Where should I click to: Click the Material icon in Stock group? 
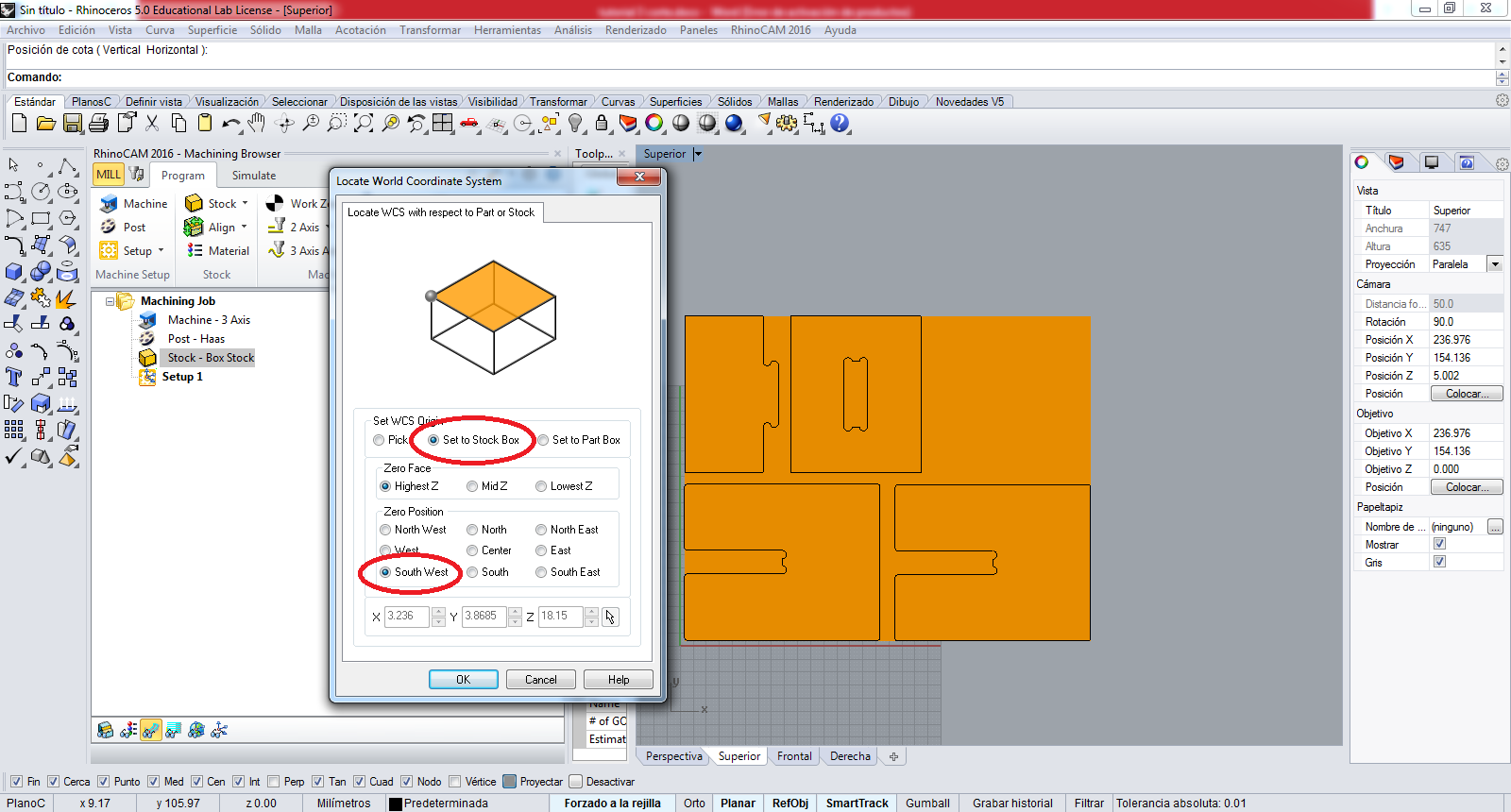pyautogui.click(x=195, y=250)
